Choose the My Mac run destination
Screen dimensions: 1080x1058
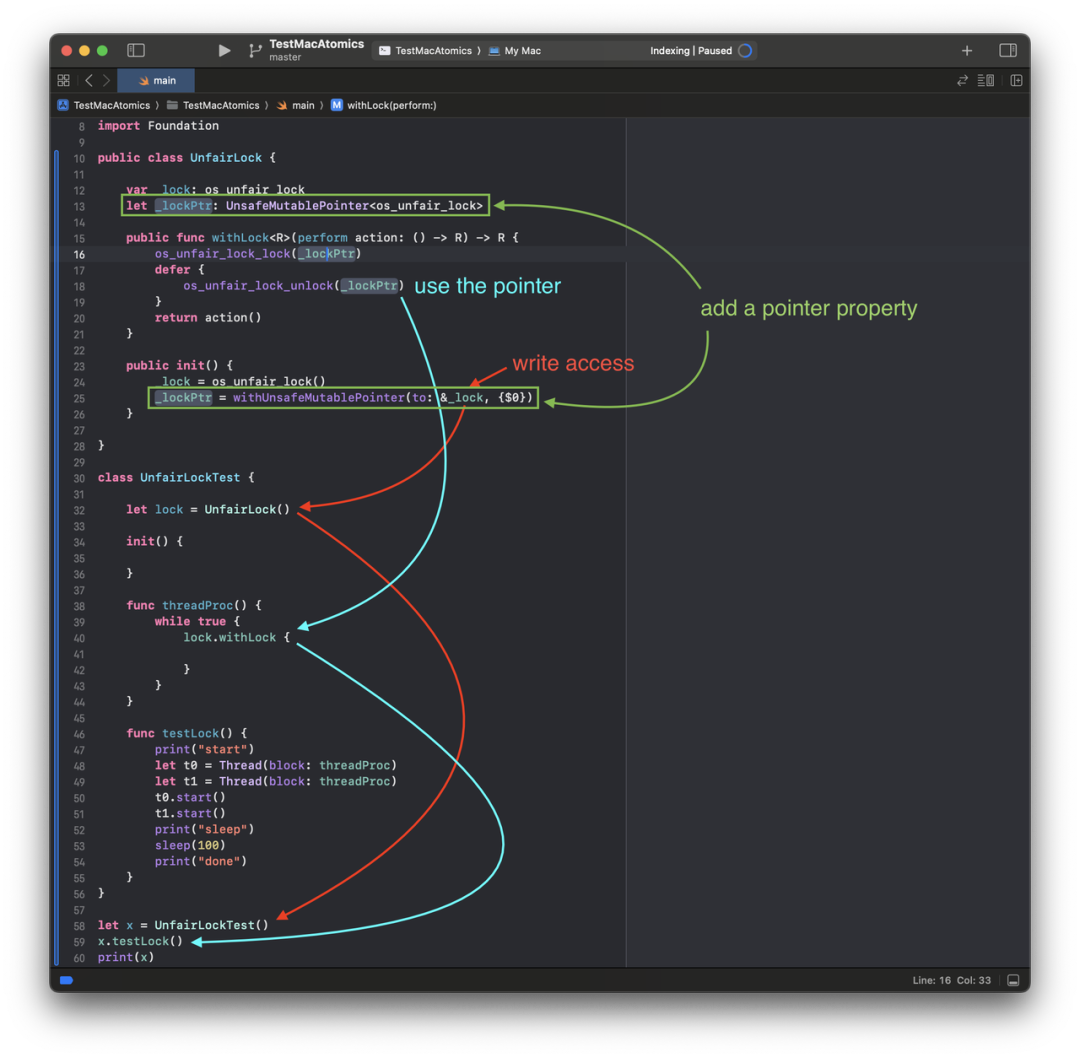(515, 51)
